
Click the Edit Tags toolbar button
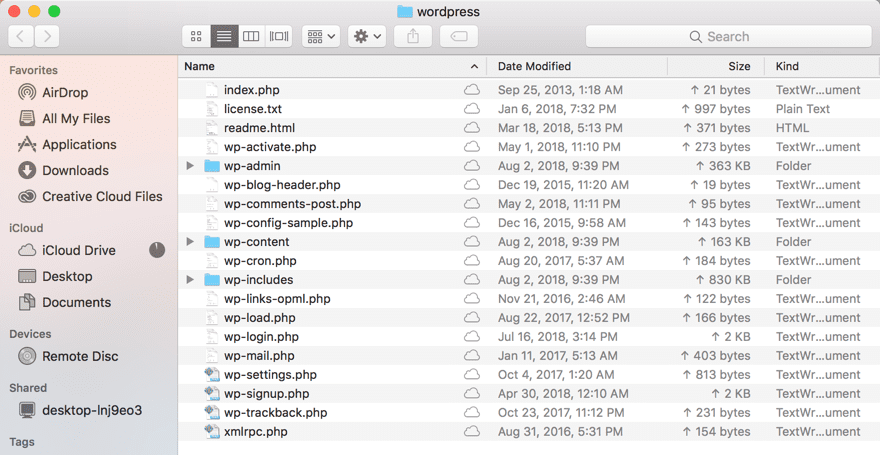pos(458,36)
